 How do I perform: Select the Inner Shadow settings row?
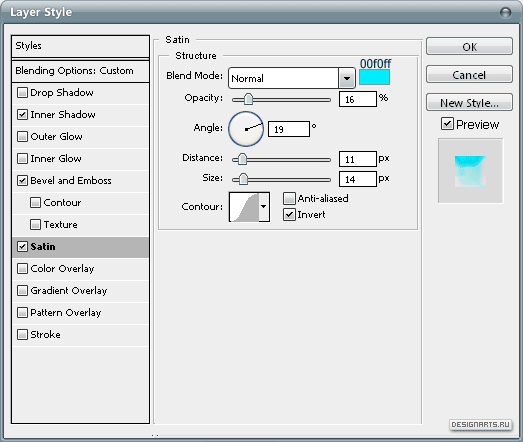tap(80, 114)
